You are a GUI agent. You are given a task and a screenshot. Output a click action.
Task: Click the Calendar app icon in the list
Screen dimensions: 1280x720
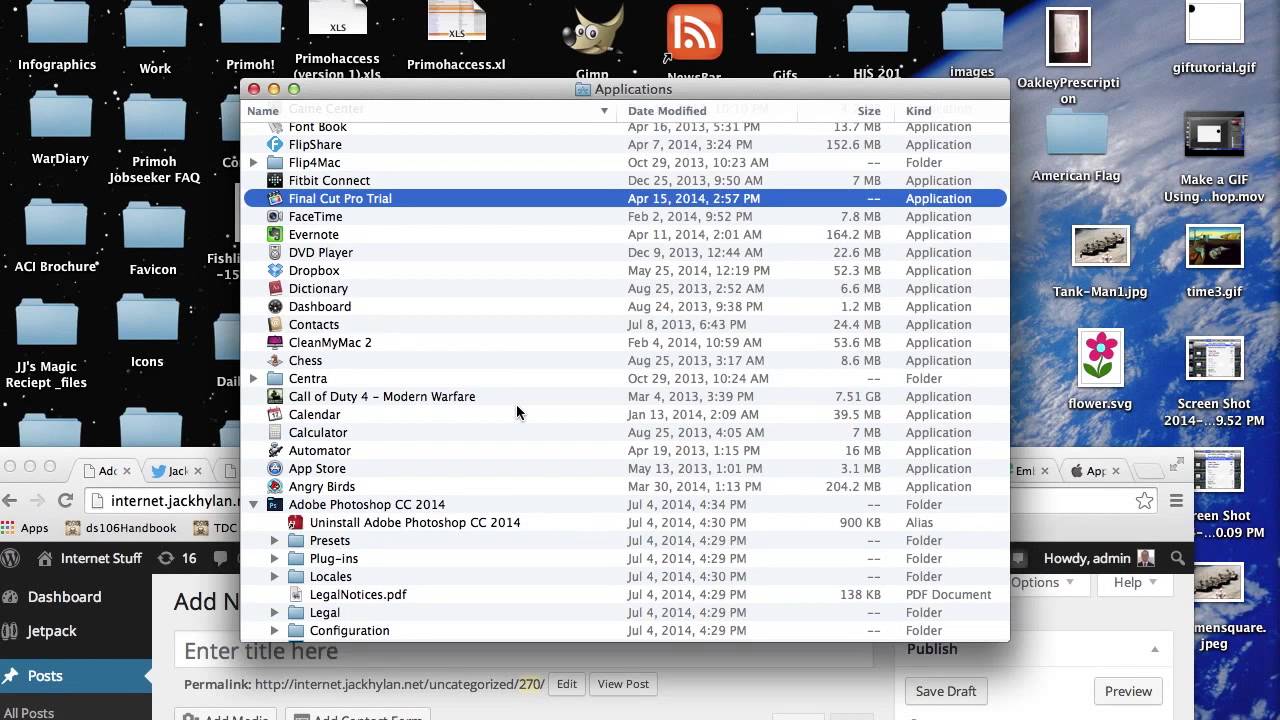pyautogui.click(x=275, y=414)
